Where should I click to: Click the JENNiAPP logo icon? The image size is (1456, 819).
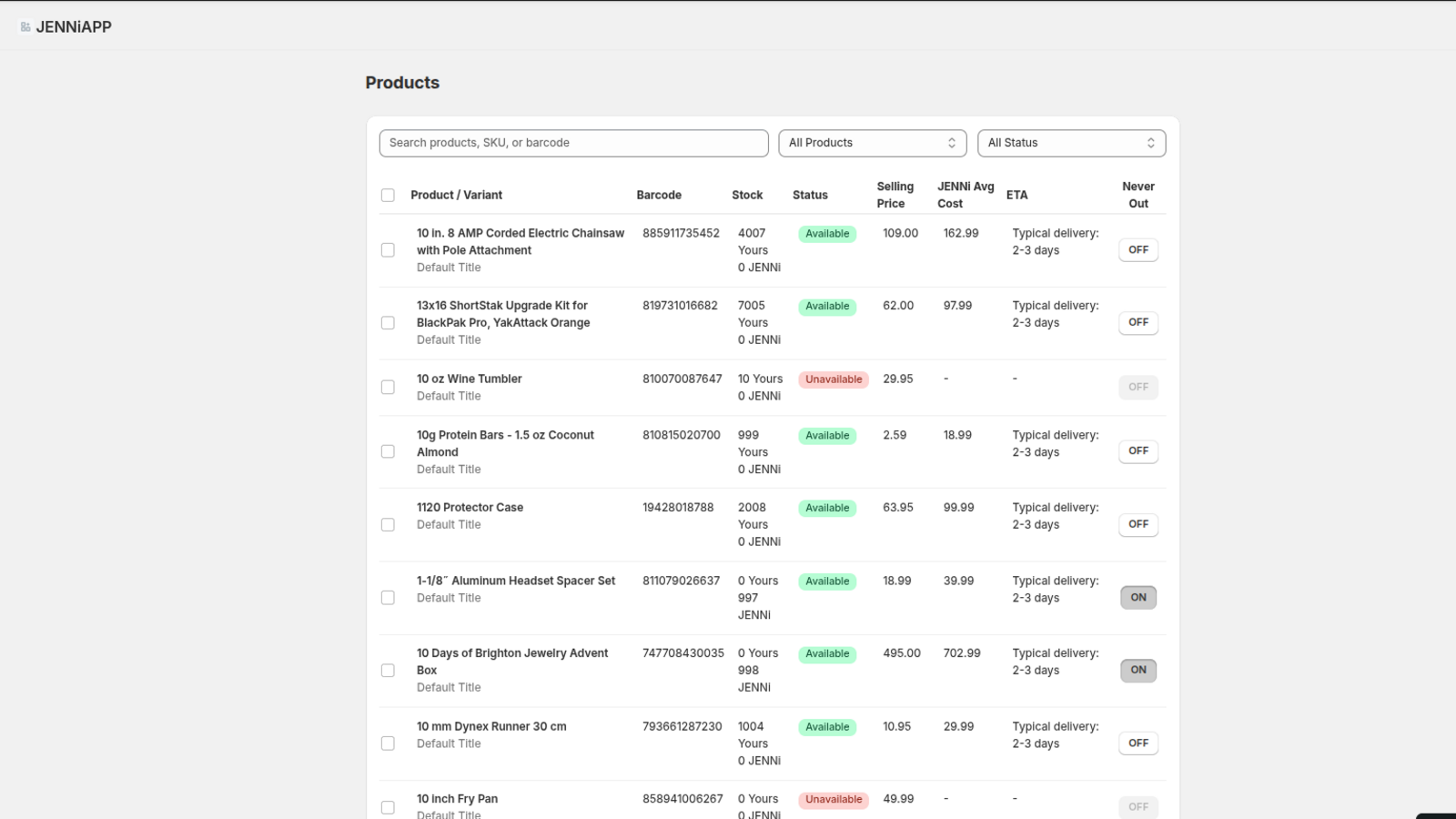tap(23, 26)
